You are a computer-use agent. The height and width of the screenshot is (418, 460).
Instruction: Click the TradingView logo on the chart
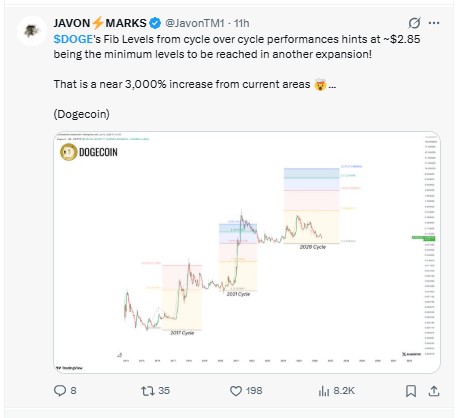(69, 368)
